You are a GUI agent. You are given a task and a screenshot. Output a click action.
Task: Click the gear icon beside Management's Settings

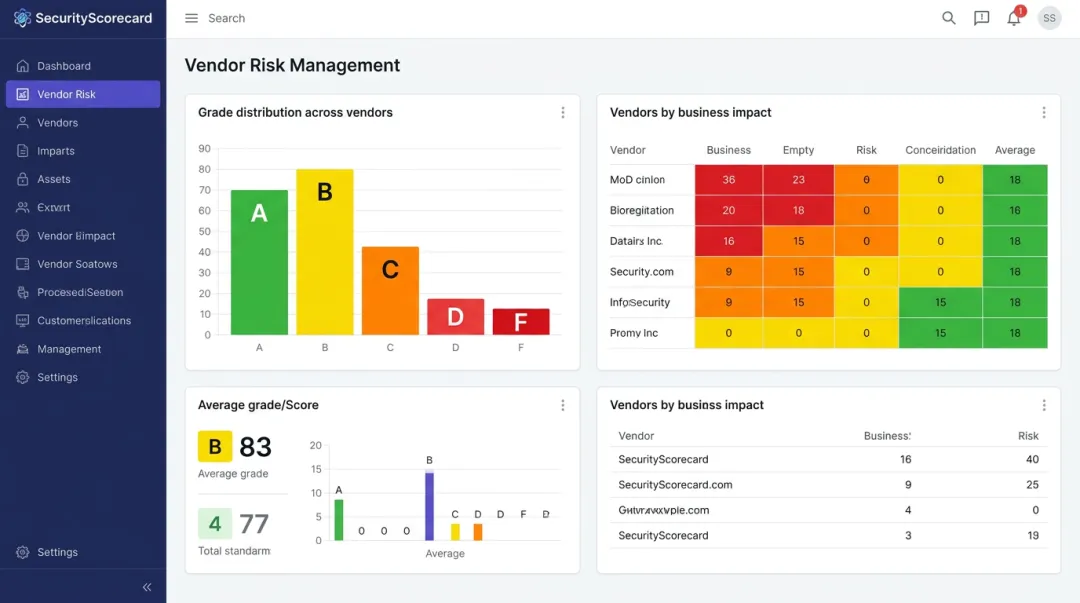tap(23, 377)
